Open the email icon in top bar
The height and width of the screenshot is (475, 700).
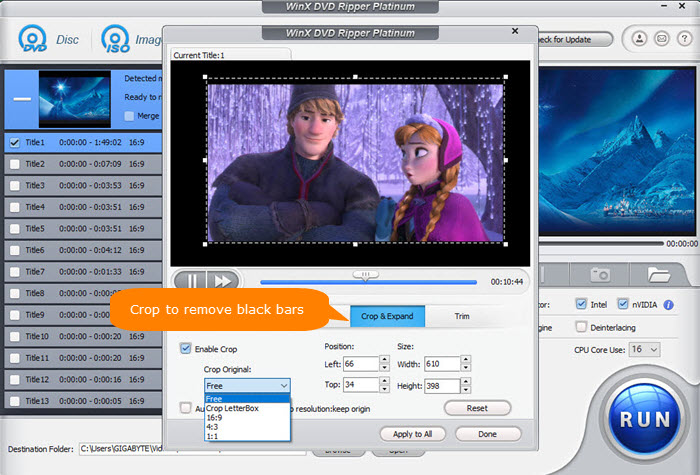click(662, 39)
